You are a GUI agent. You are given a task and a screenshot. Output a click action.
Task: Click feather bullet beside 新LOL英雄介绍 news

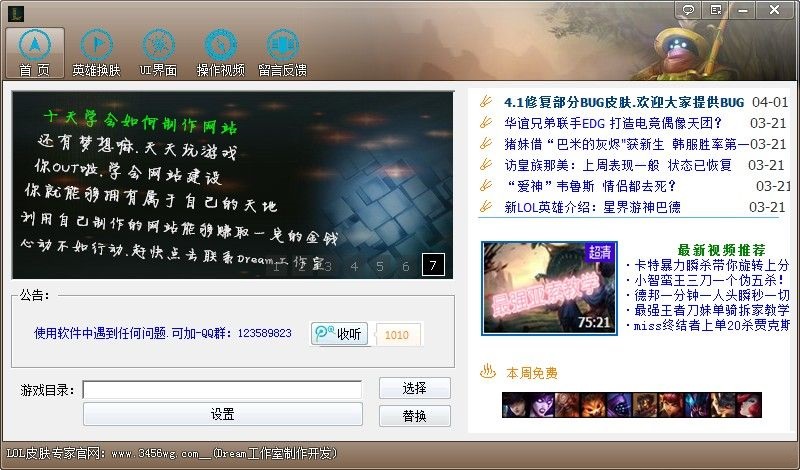[486, 206]
